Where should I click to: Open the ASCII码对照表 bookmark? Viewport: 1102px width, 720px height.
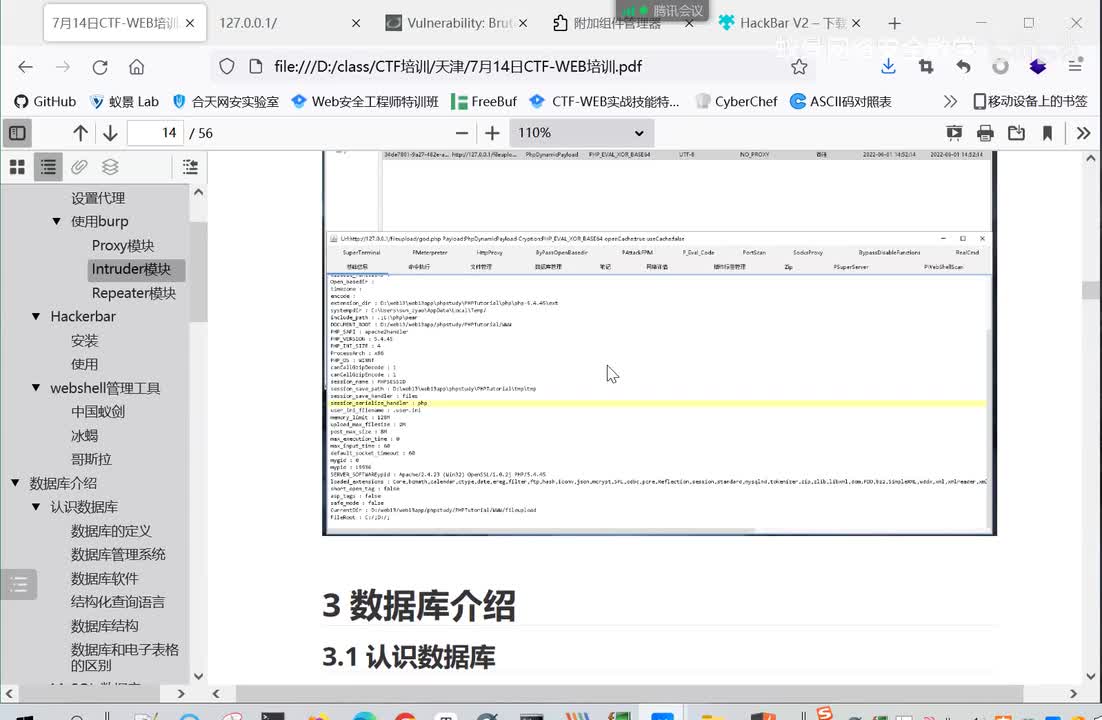click(x=841, y=102)
